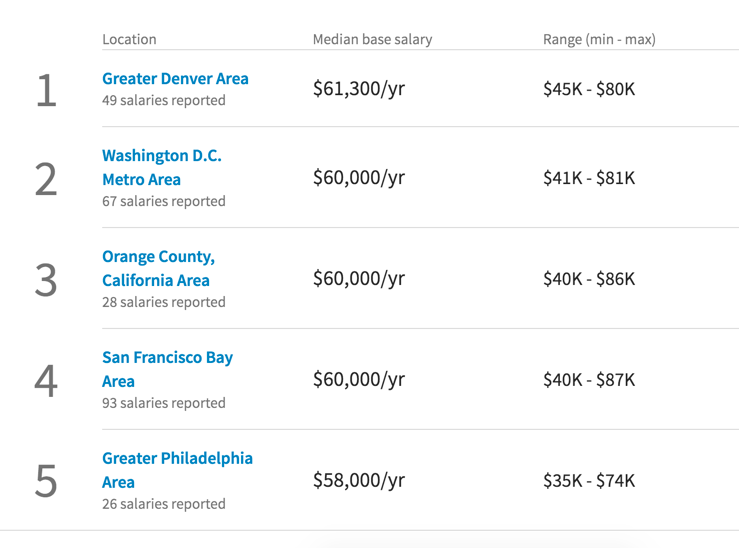
Task: Click the $58,000/yr median salary value
Action: click(x=358, y=480)
